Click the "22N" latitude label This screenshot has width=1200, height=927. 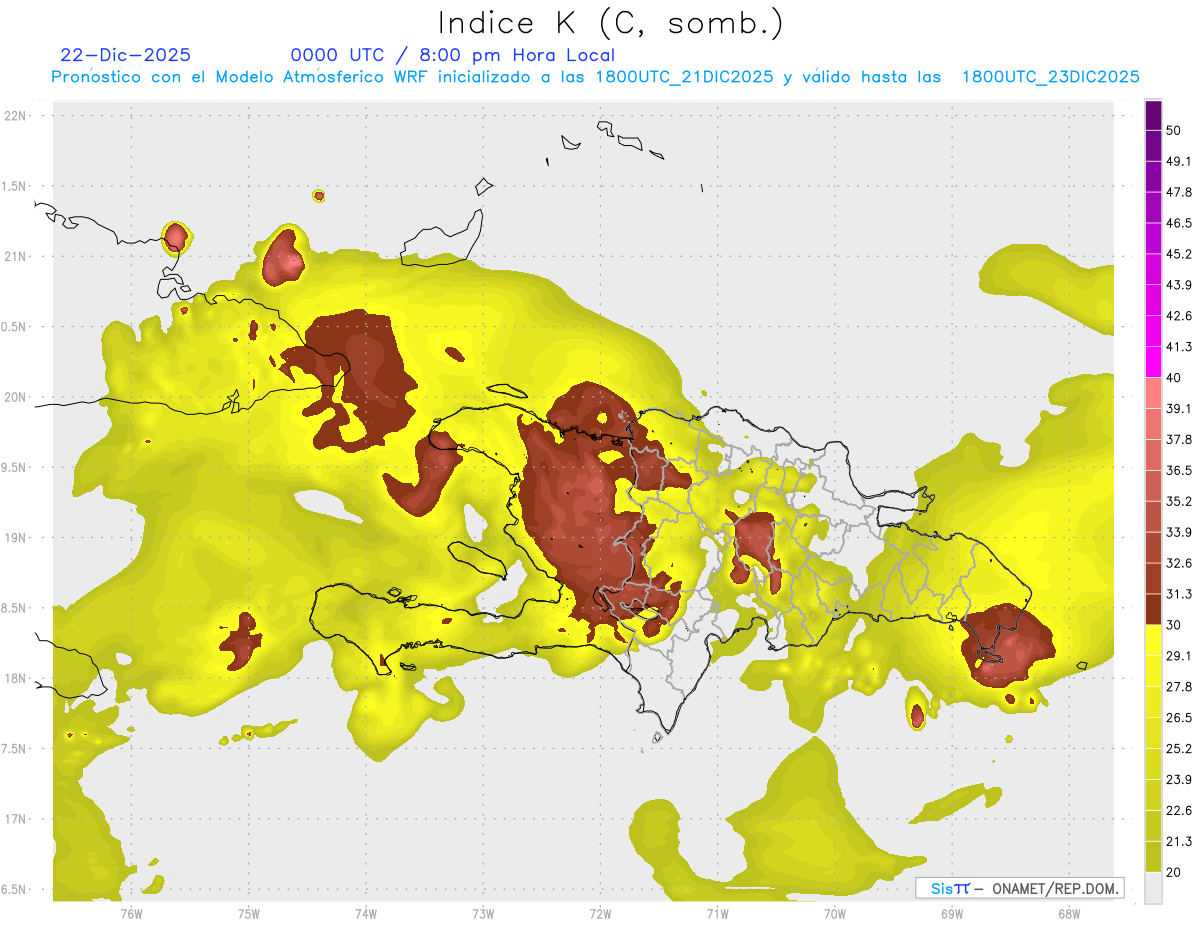pyautogui.click(x=16, y=115)
